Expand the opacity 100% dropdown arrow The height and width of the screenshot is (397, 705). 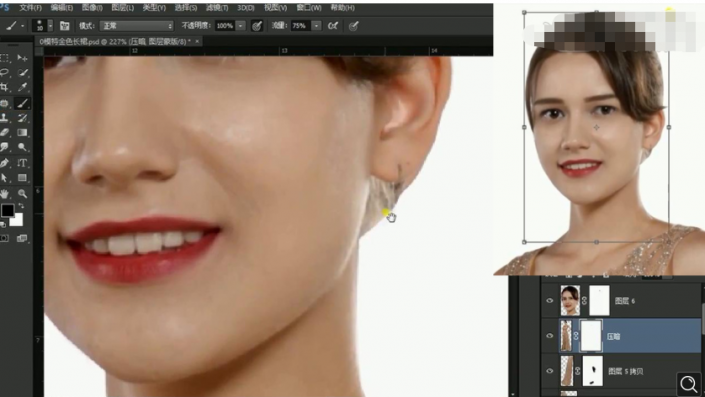click(x=241, y=26)
